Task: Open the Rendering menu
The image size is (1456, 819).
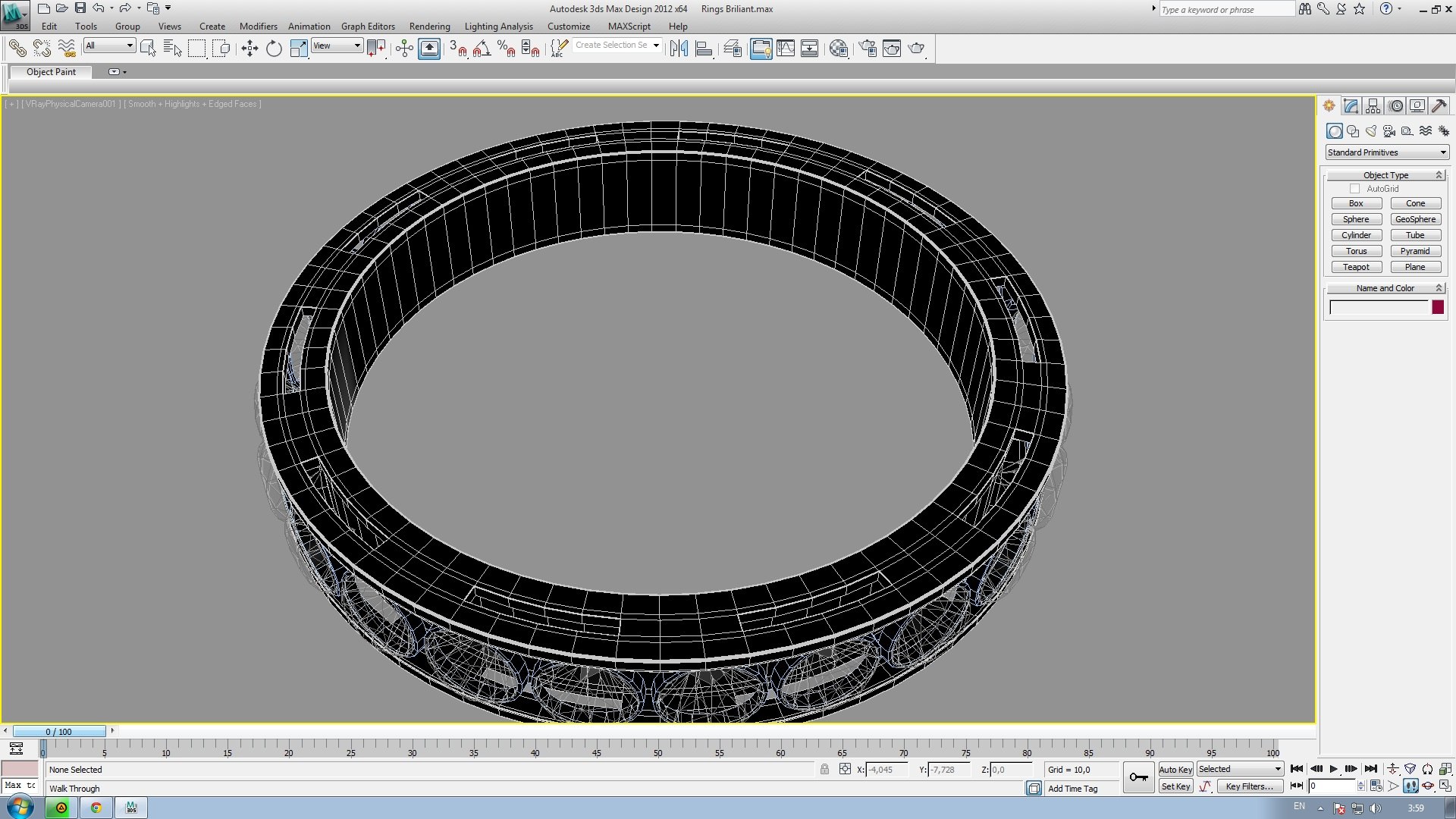Action: point(429,27)
